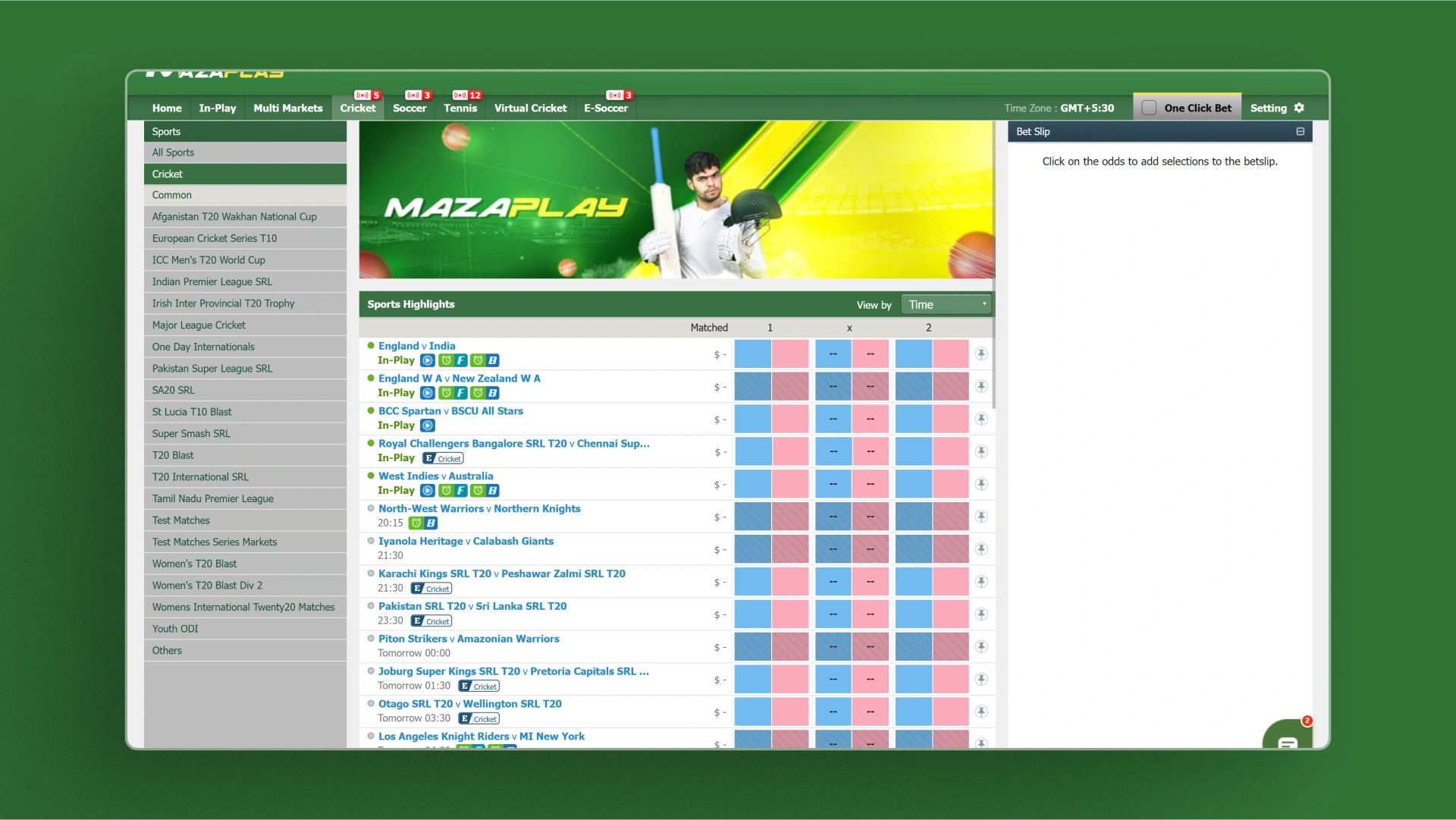The width and height of the screenshot is (1456, 820).
Task: Click pink lay odds for India under column 2
Action: (951, 354)
